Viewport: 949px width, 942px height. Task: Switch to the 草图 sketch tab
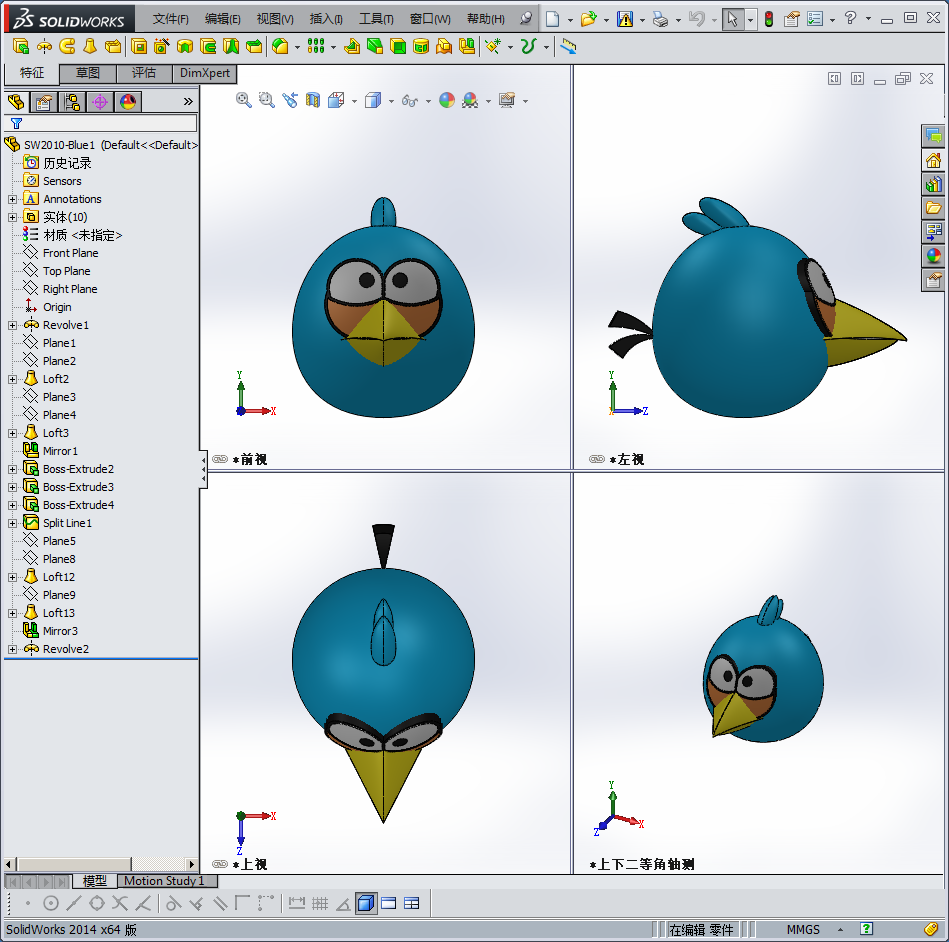(x=88, y=73)
